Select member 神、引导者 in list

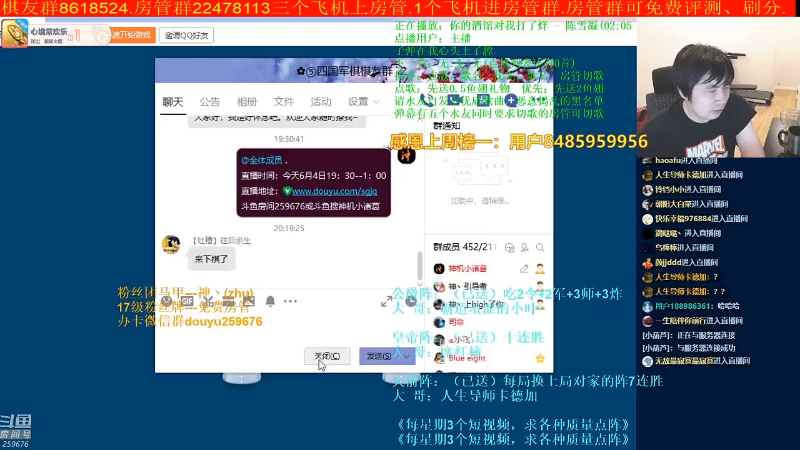(467, 286)
